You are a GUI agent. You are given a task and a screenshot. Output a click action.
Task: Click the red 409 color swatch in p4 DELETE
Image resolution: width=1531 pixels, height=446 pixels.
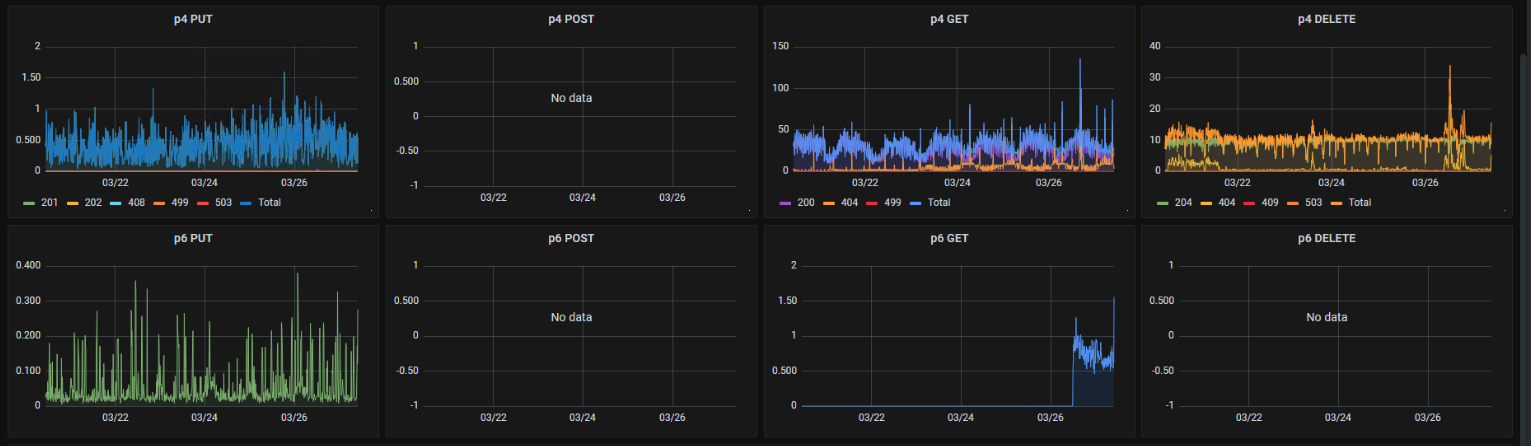click(1250, 203)
